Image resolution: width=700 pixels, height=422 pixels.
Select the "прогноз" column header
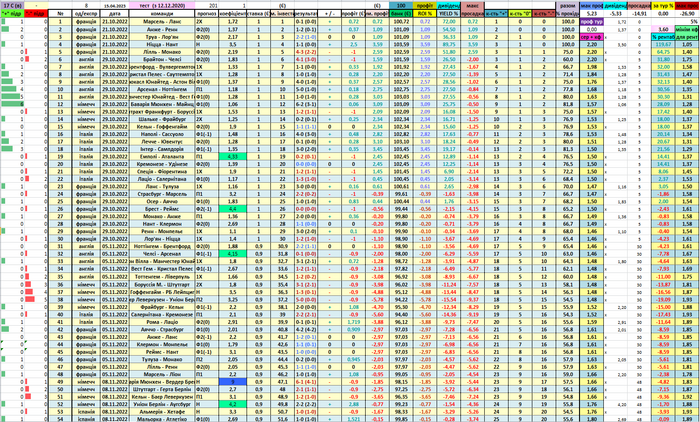click(x=207, y=14)
